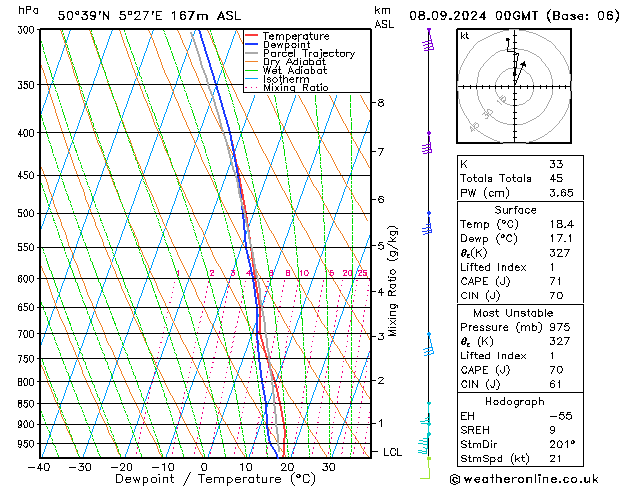Click the K index value 33
The image size is (629, 486).
click(x=556, y=164)
